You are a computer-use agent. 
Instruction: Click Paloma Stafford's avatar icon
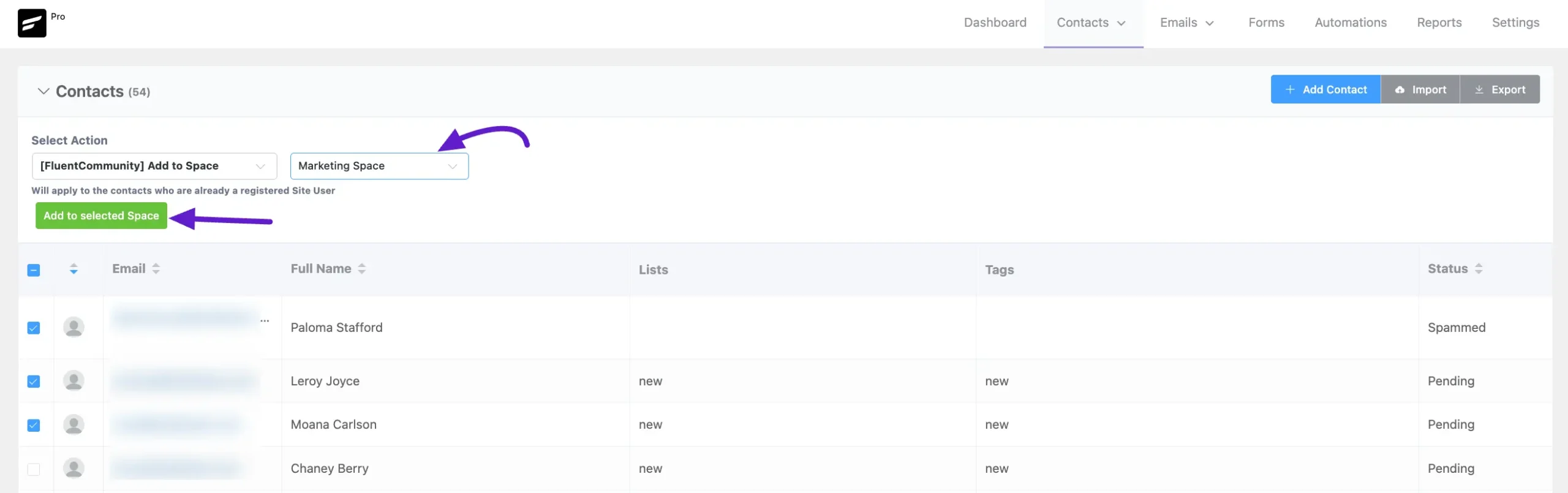click(x=73, y=327)
